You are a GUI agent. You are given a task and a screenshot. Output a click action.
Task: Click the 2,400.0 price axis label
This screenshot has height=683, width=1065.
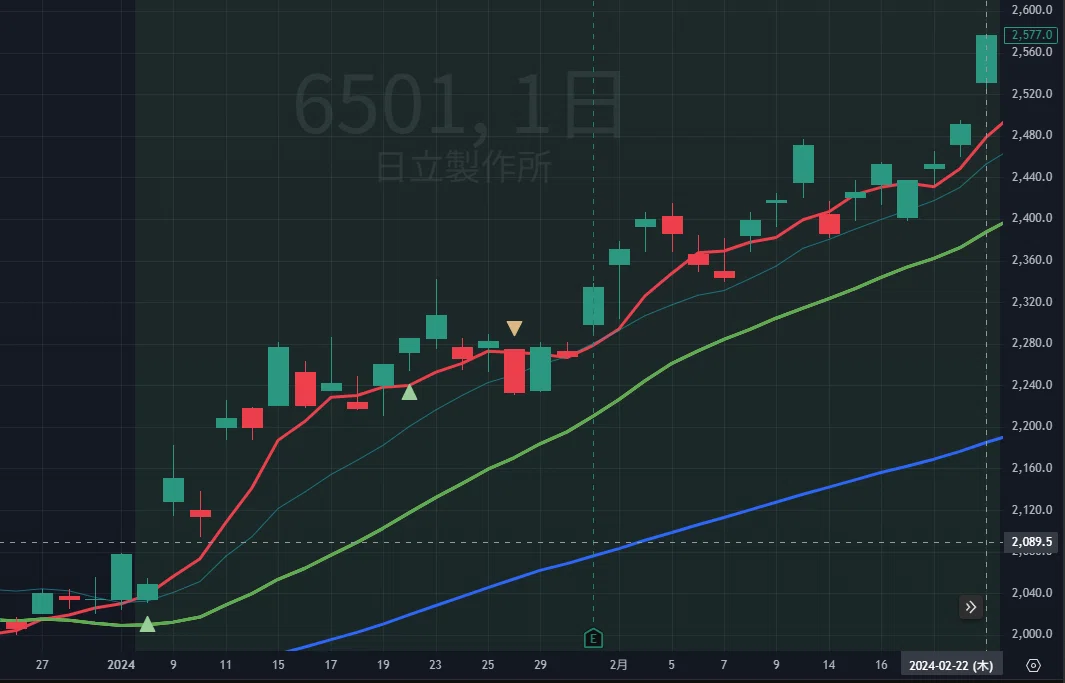pyautogui.click(x=1032, y=218)
